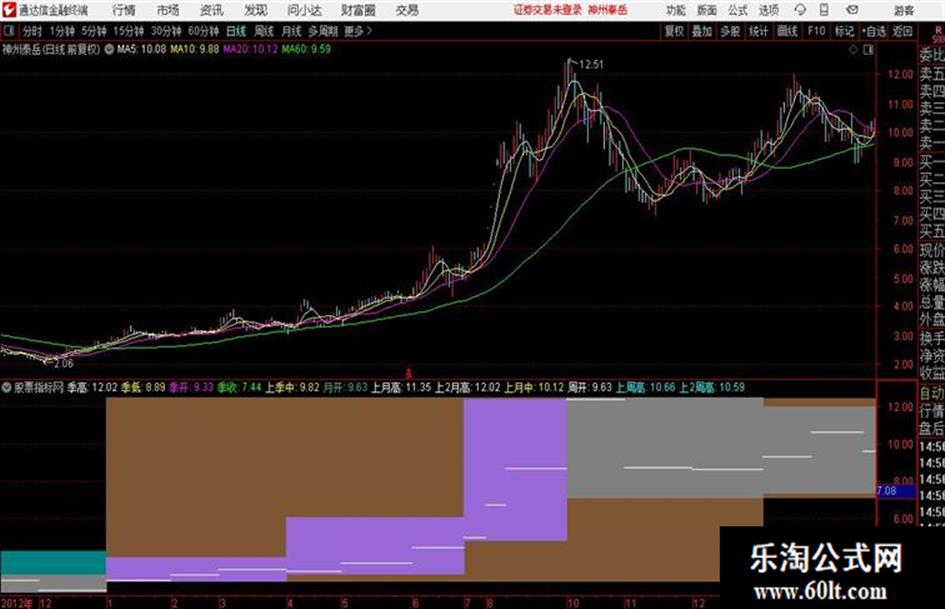The height and width of the screenshot is (609, 945).
Task: Click the 12.51 high price label
Action: click(591, 65)
